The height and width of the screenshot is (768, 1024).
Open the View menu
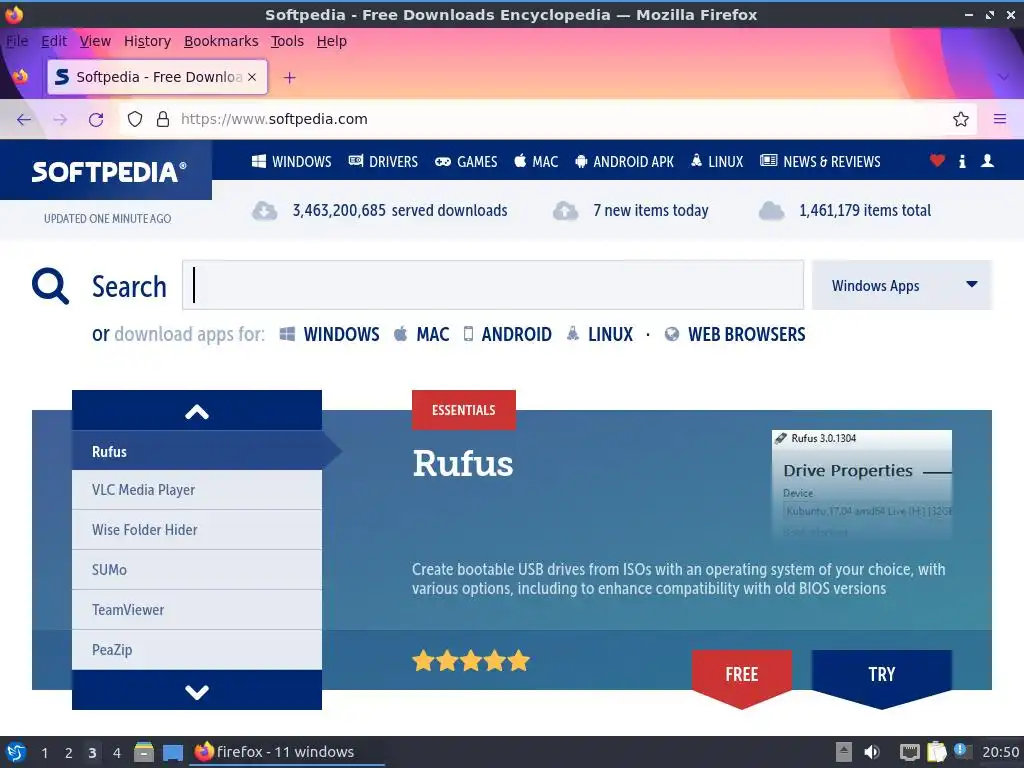coord(95,41)
